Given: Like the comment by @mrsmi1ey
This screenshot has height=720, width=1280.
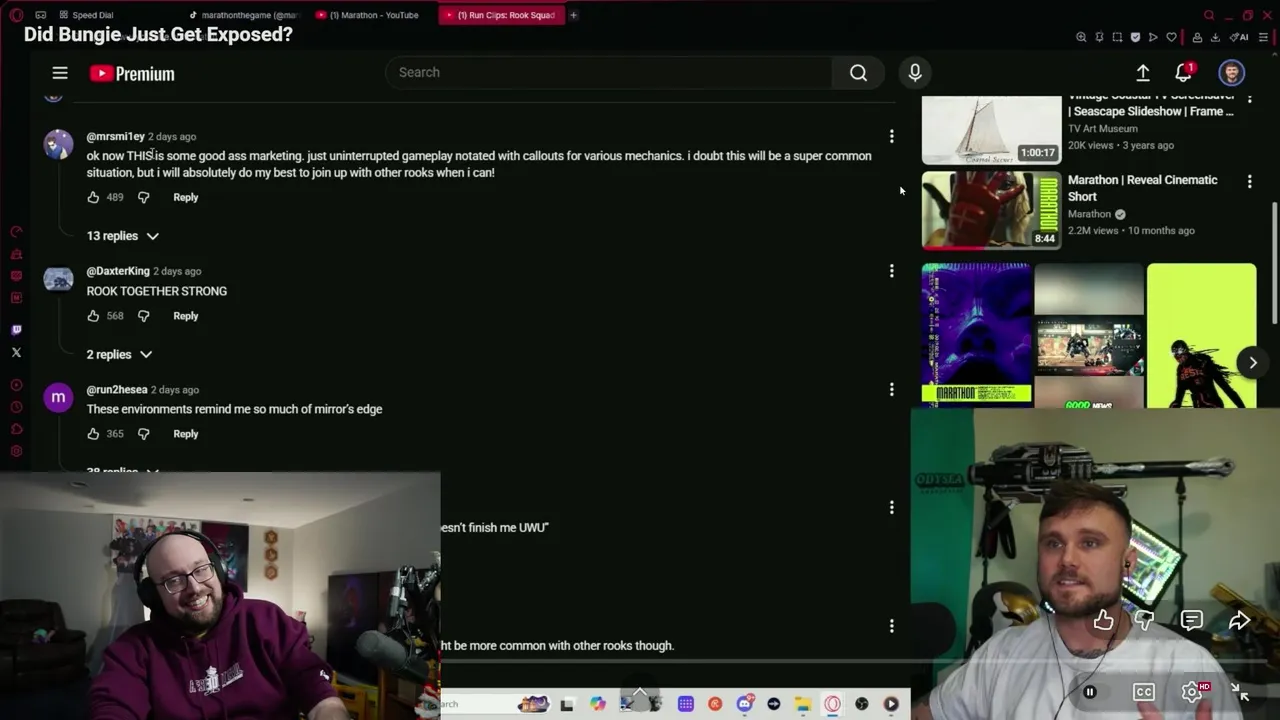Looking at the screenshot, I should pyautogui.click(x=93, y=197).
